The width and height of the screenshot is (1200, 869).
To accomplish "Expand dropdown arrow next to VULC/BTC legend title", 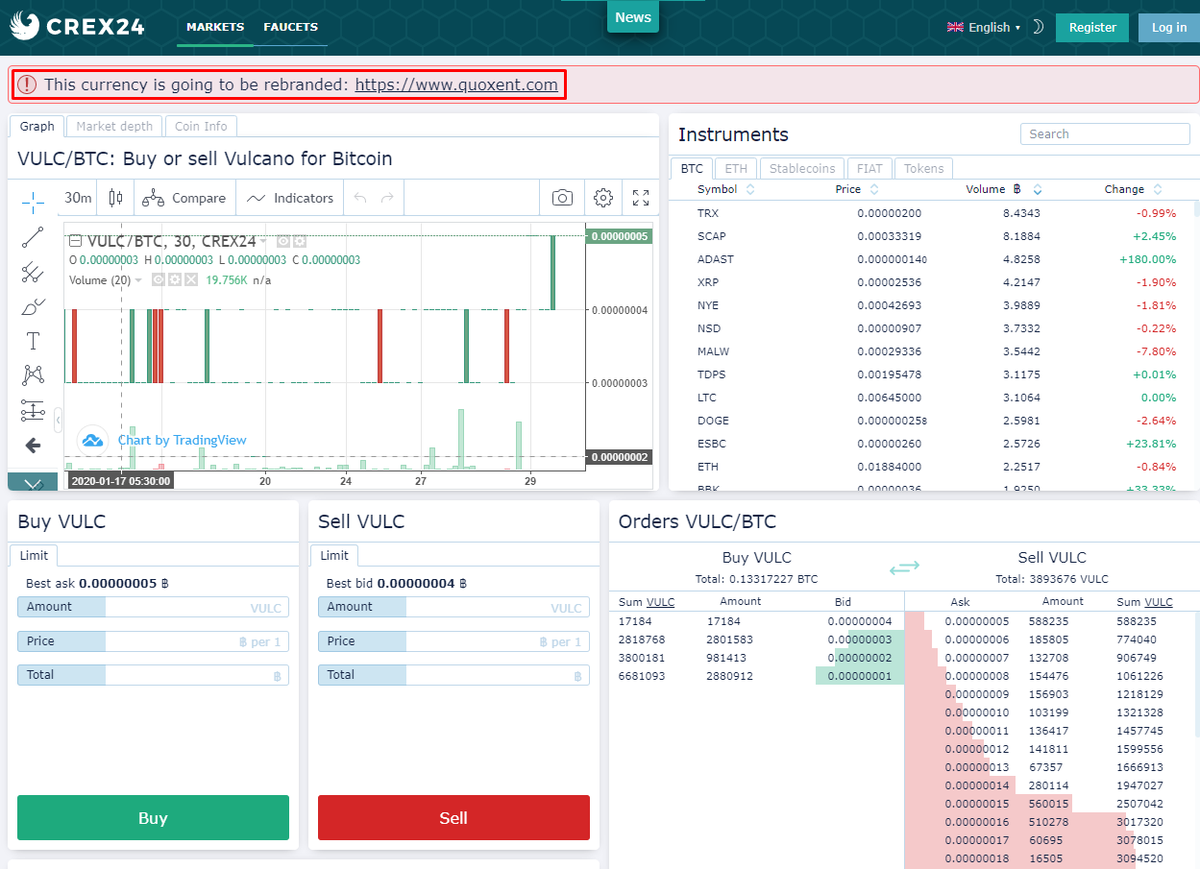I will coord(263,241).
